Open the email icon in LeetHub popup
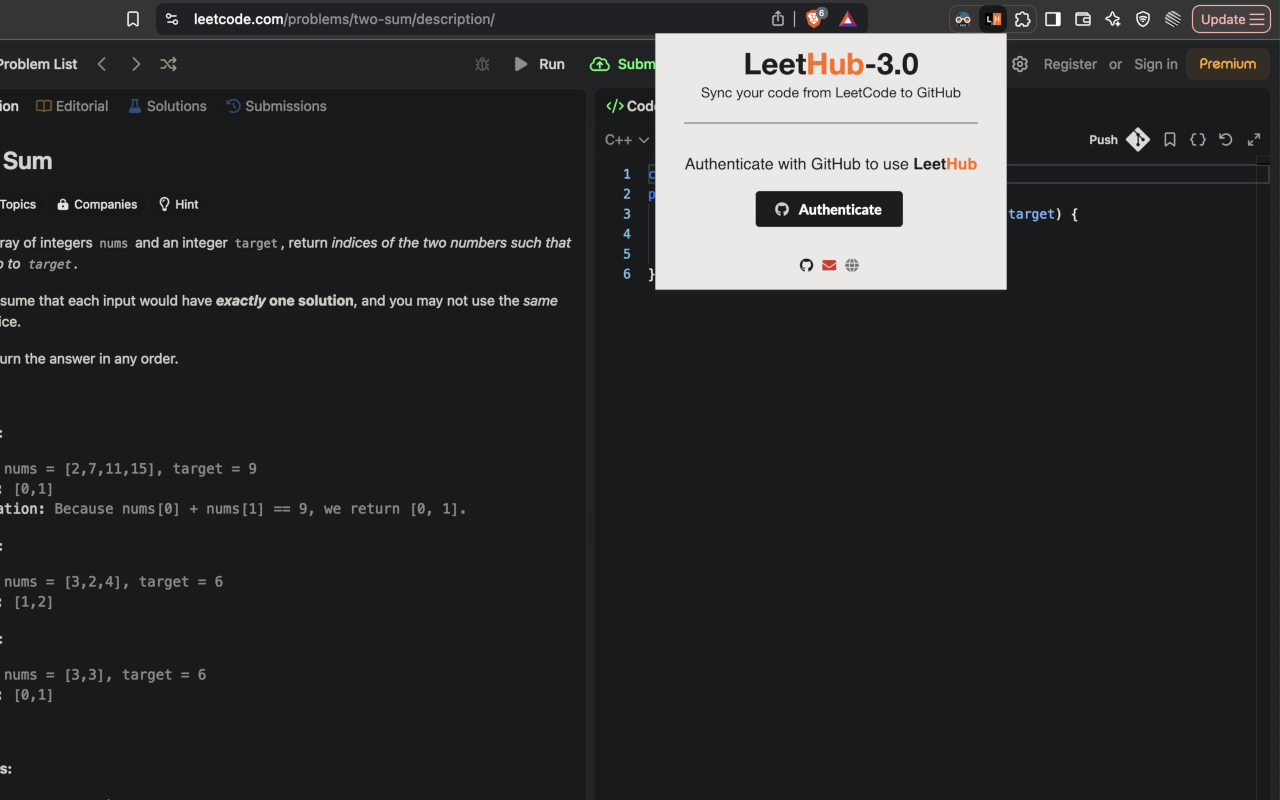 [x=829, y=265]
